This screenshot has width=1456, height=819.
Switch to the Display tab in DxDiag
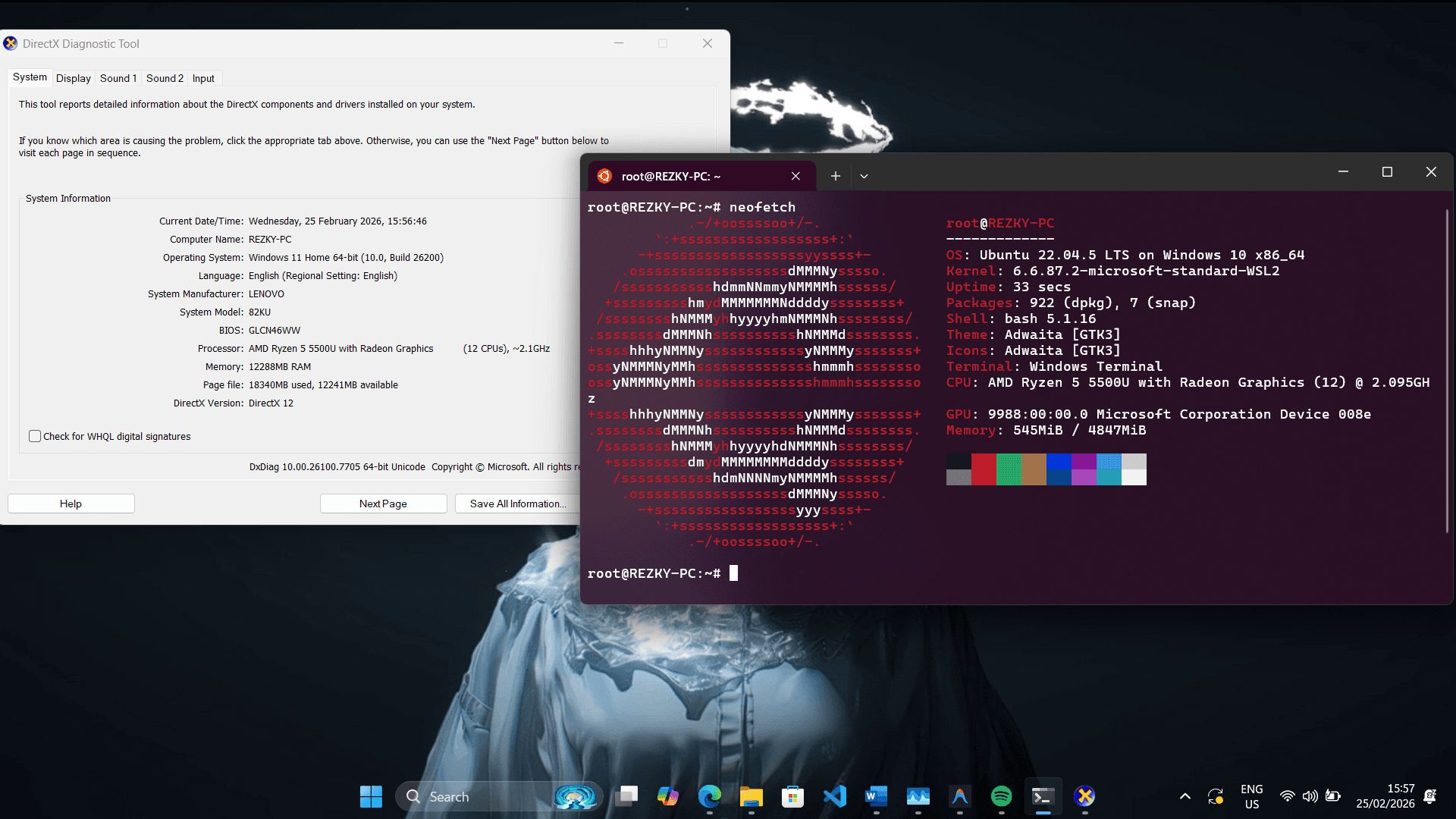point(74,78)
